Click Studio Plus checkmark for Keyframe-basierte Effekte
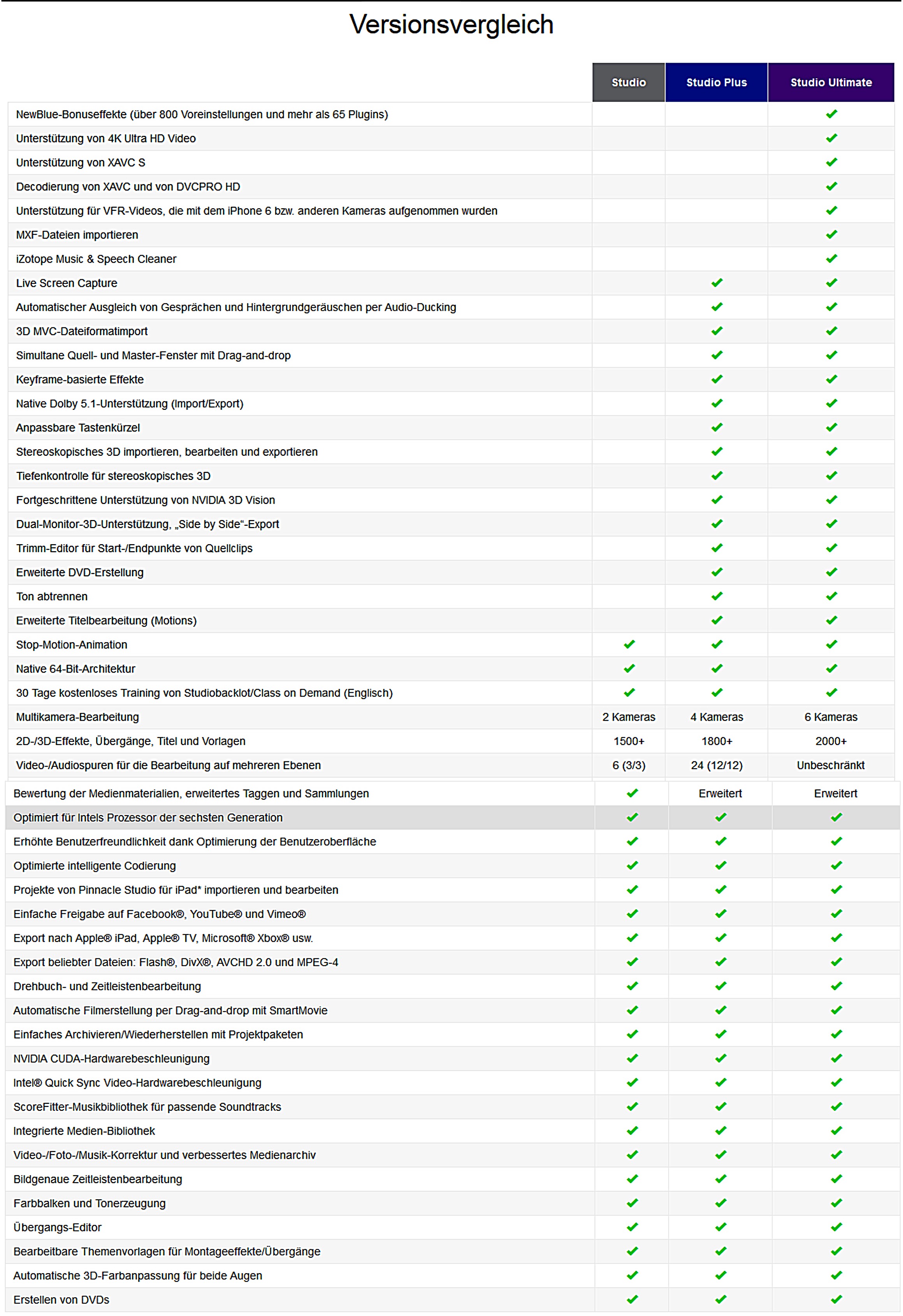This screenshot has width=903, height=1316. tap(717, 380)
